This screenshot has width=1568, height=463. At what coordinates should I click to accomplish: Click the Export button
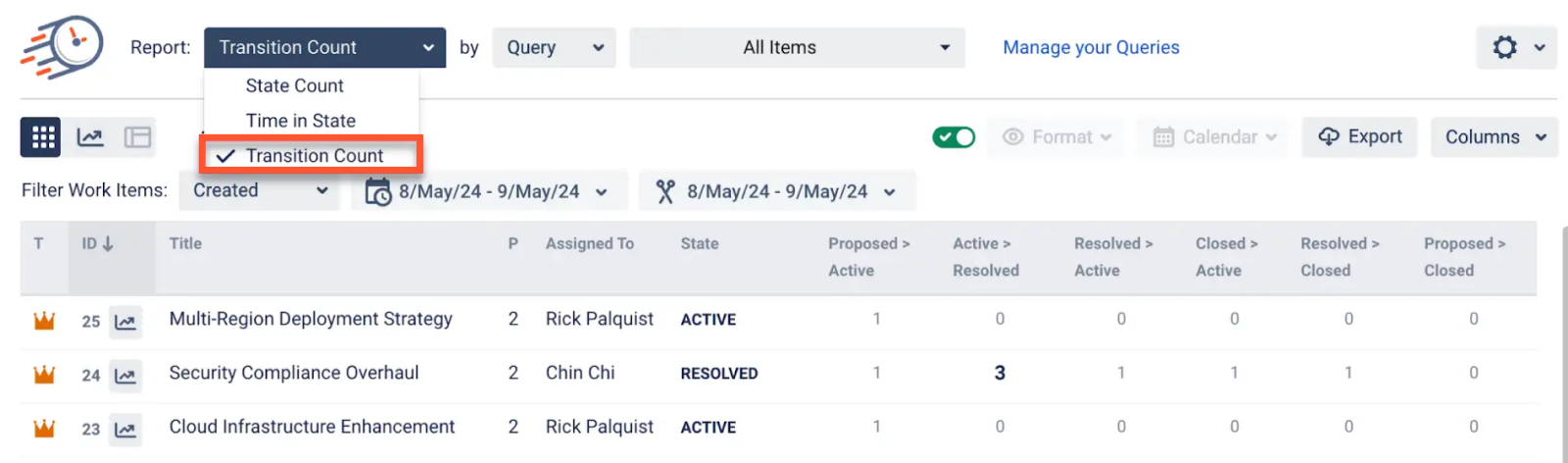pyautogui.click(x=1360, y=137)
